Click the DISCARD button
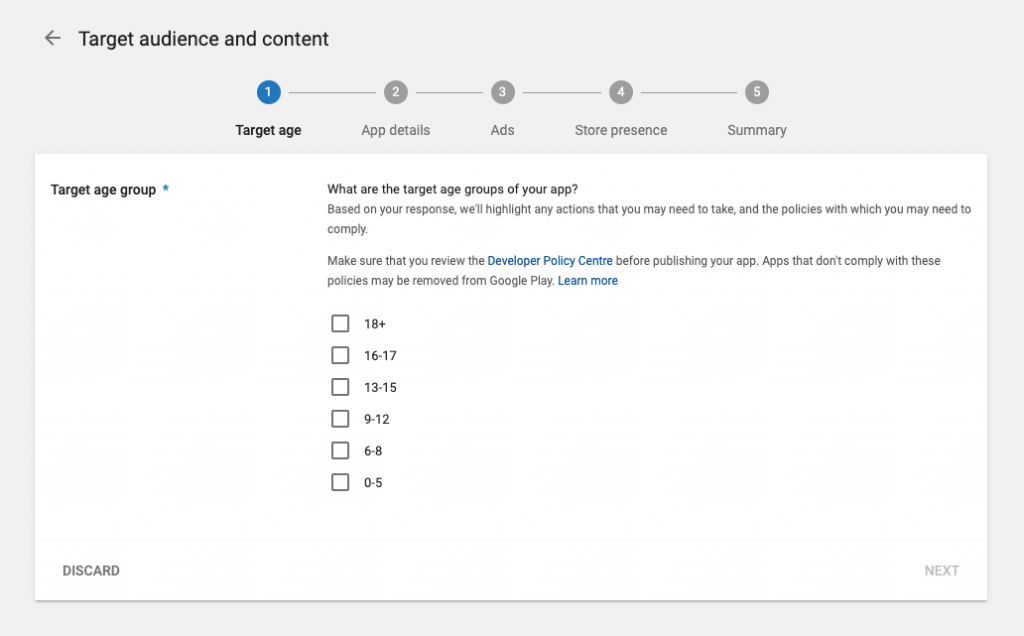This screenshot has width=1024, height=636. pyautogui.click(x=92, y=570)
